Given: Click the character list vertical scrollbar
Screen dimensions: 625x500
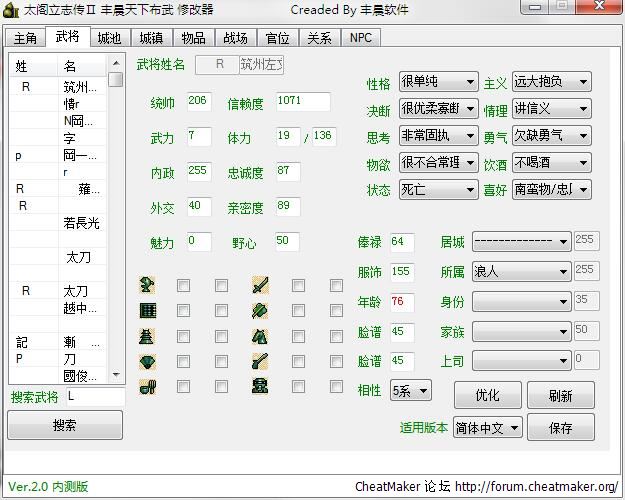Looking at the screenshot, I should [x=116, y=220].
